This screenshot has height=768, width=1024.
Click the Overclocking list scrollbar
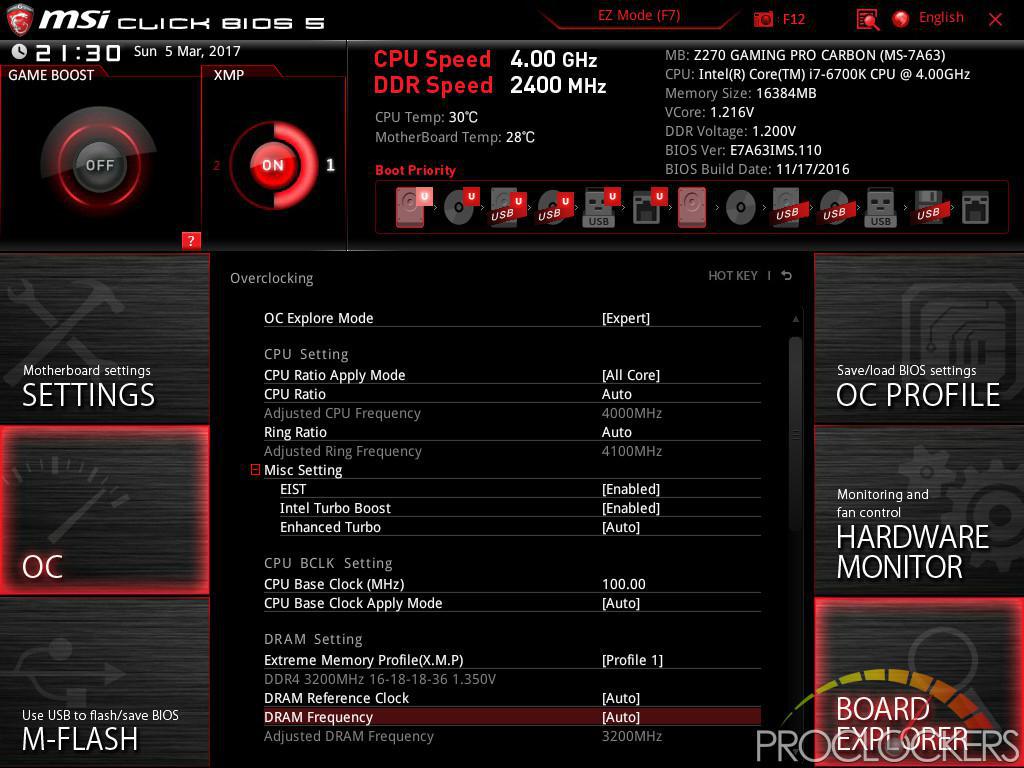click(x=795, y=434)
